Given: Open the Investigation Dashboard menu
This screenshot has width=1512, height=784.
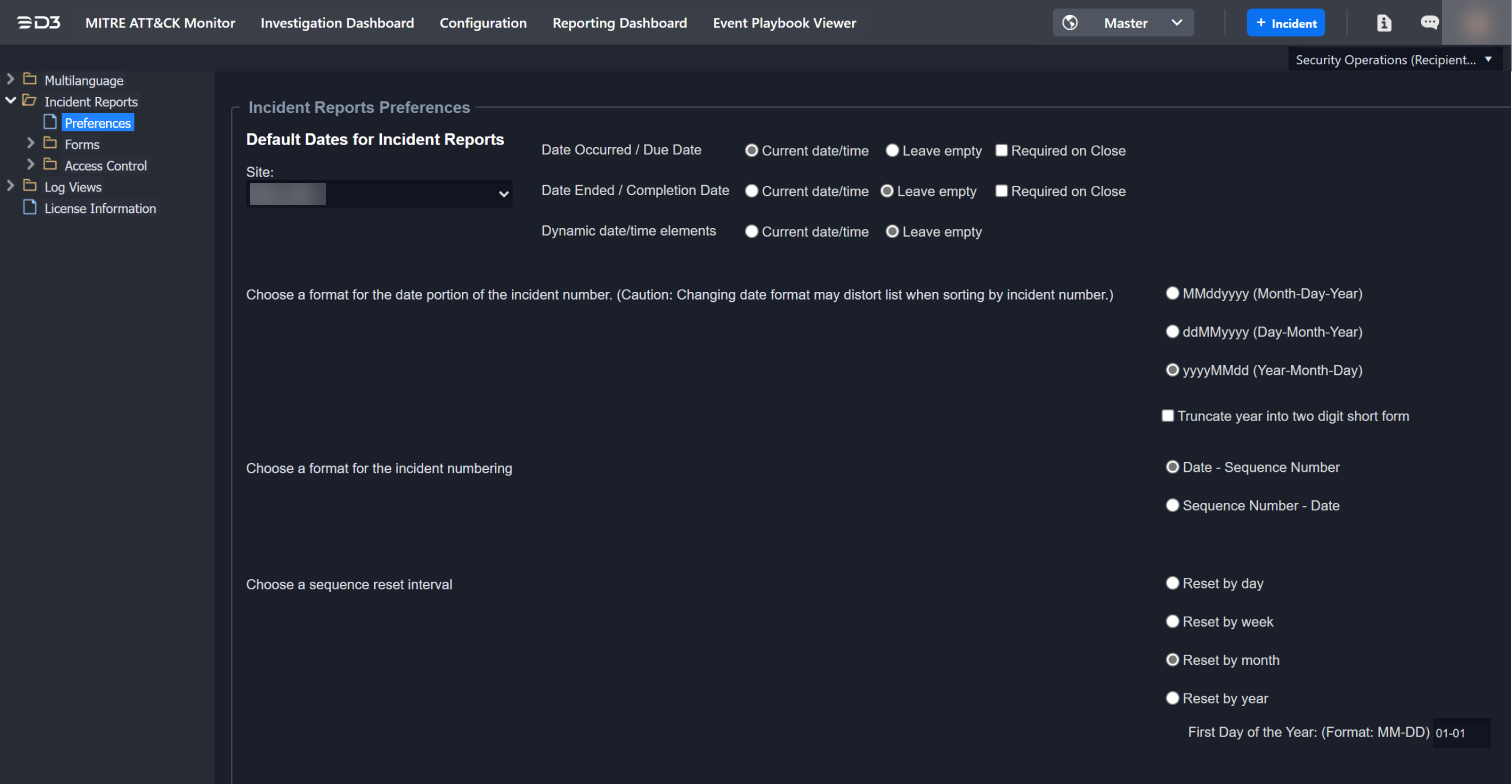Looking at the screenshot, I should pos(337,23).
